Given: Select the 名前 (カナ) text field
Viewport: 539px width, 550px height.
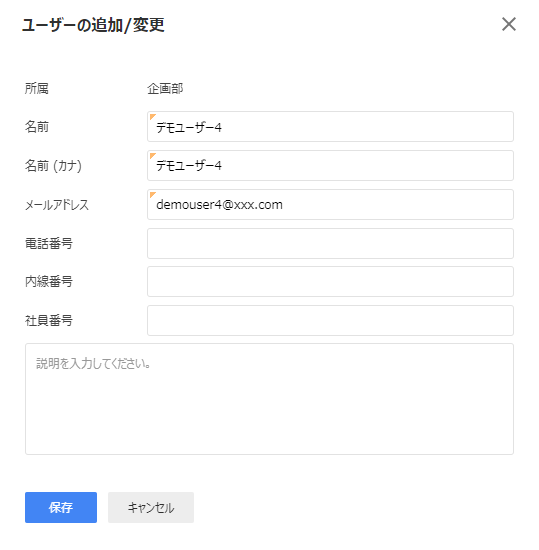Looking at the screenshot, I should coord(330,166).
